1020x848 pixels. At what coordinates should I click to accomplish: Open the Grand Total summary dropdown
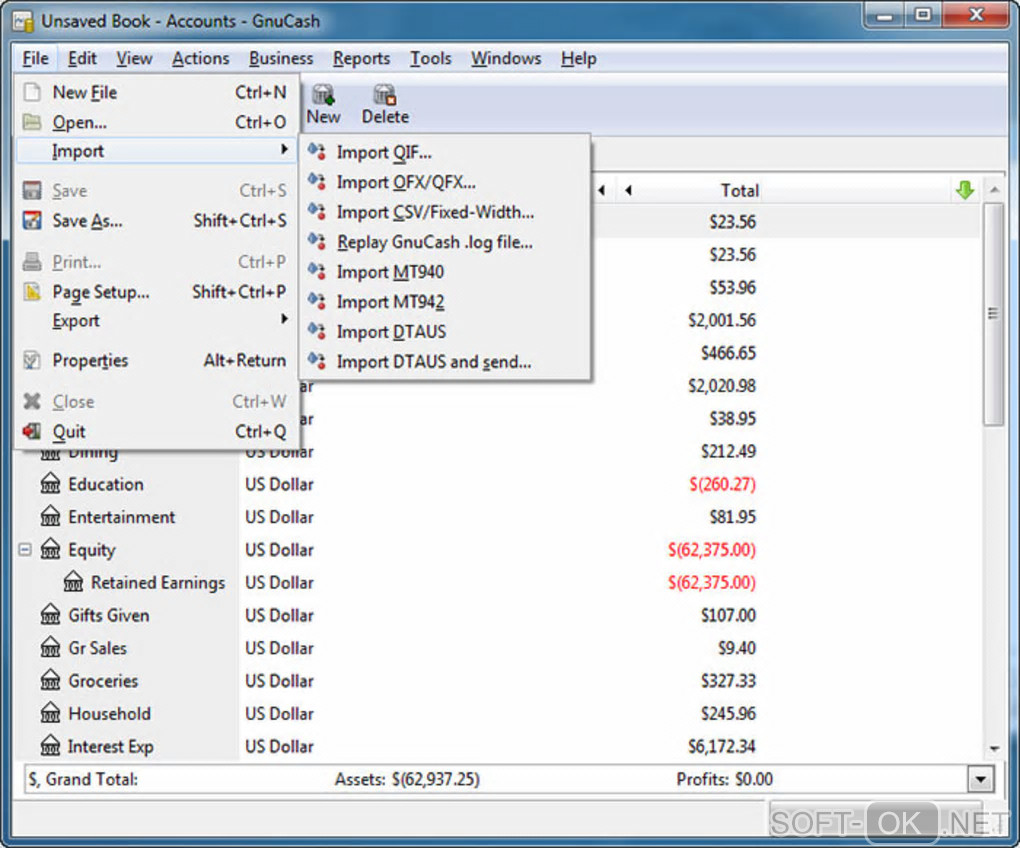click(x=980, y=778)
